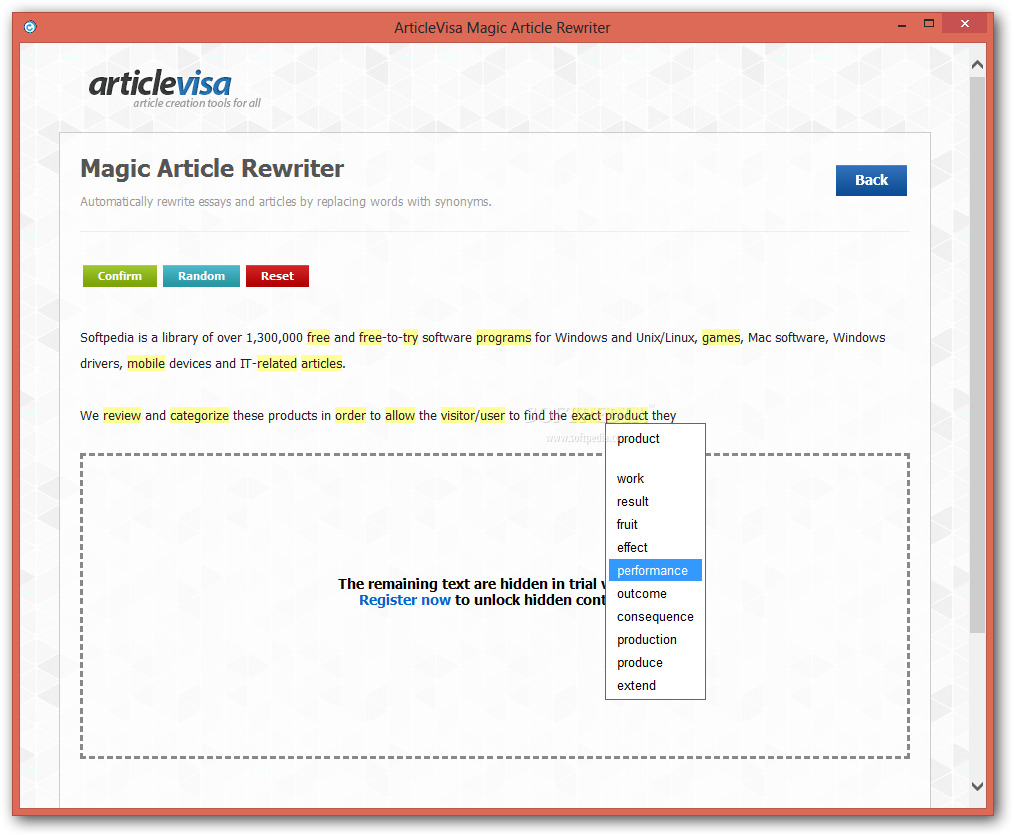Click highlighted word 'free' before 'and'
1014x836 pixels.
318,338
